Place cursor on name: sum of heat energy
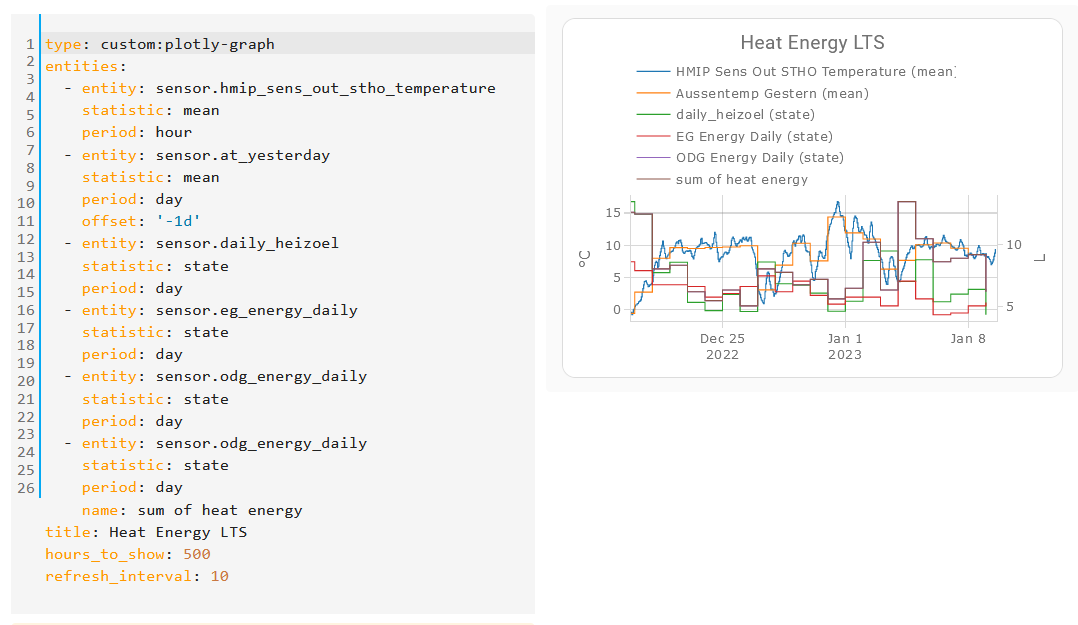Screen dimensions: 1078x625 pyautogui.click(x=192, y=510)
